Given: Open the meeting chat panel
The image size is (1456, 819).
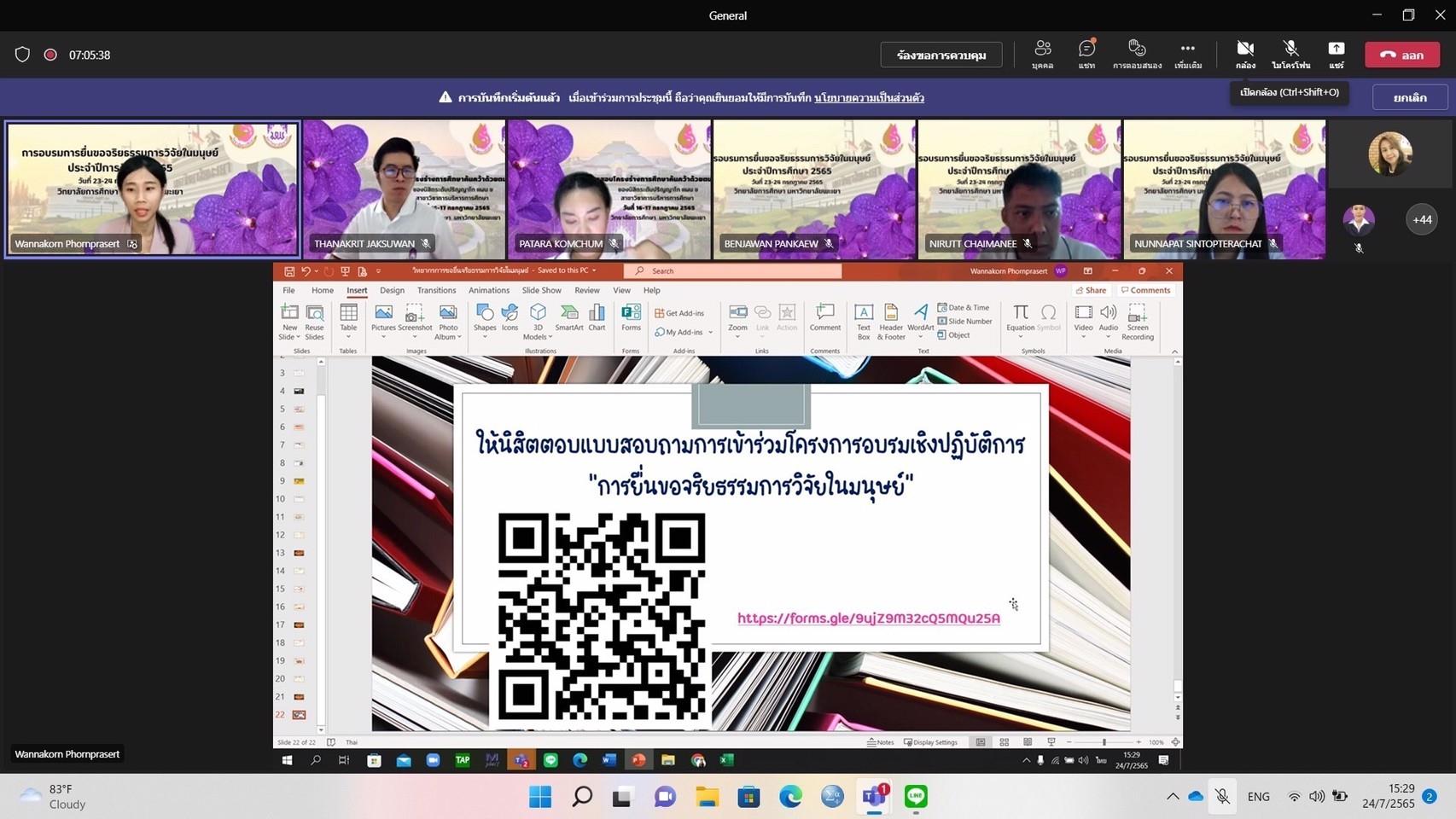Looking at the screenshot, I should (1086, 54).
